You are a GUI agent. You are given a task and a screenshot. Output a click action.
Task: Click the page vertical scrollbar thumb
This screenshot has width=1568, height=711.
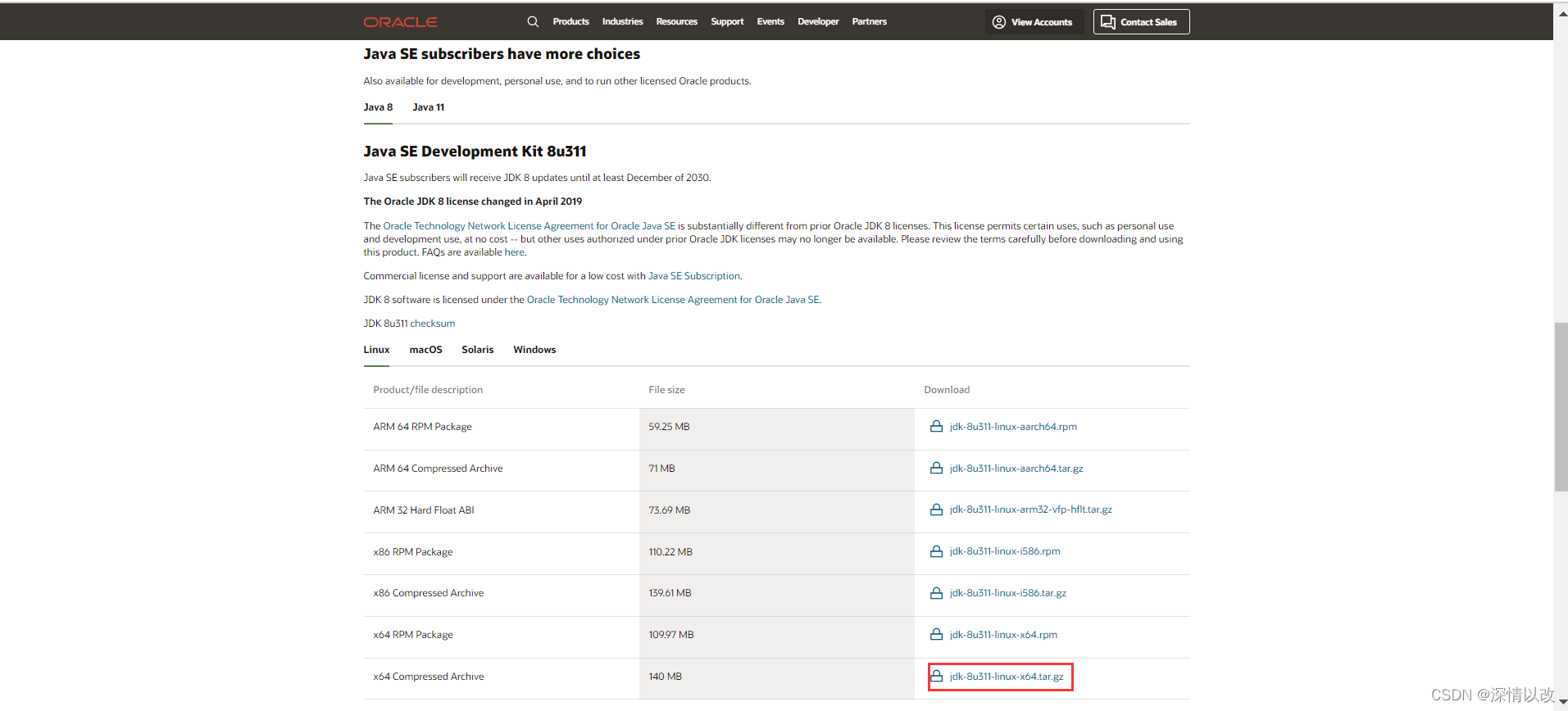(1561, 407)
